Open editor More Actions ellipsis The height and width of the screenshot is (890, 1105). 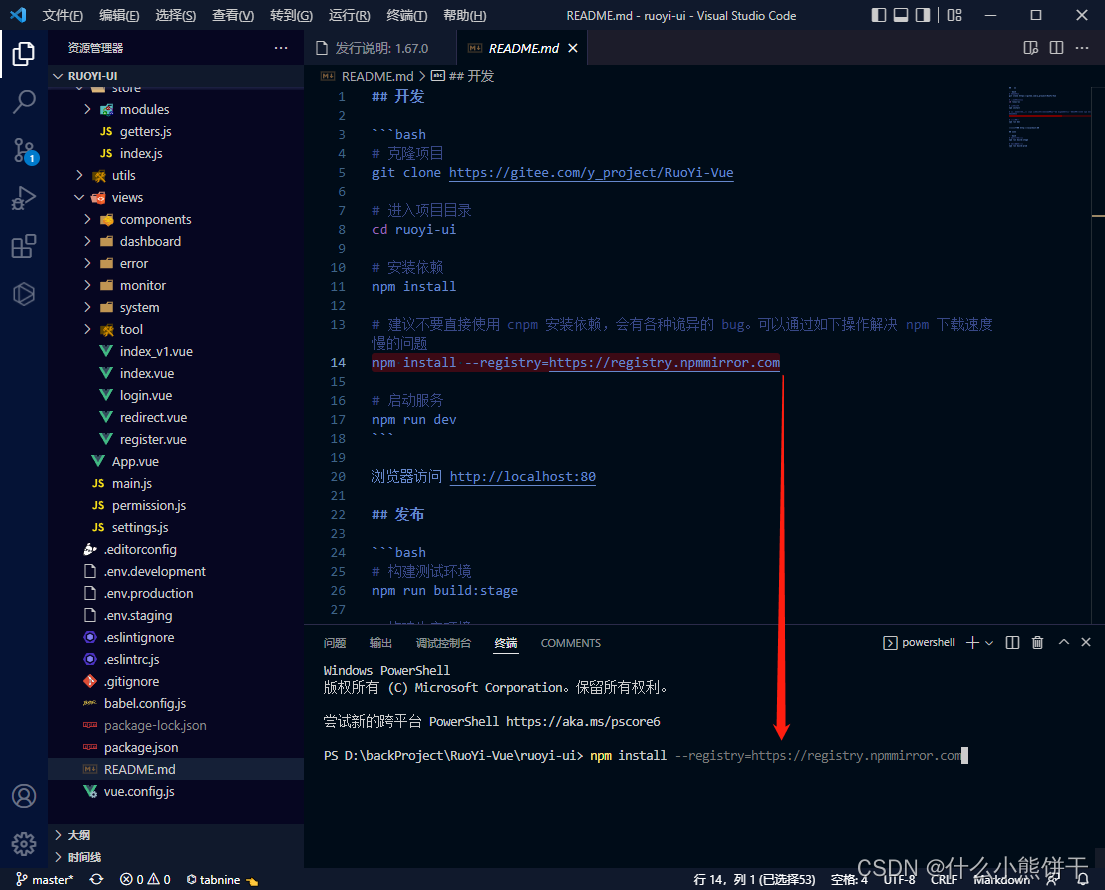[1082, 48]
